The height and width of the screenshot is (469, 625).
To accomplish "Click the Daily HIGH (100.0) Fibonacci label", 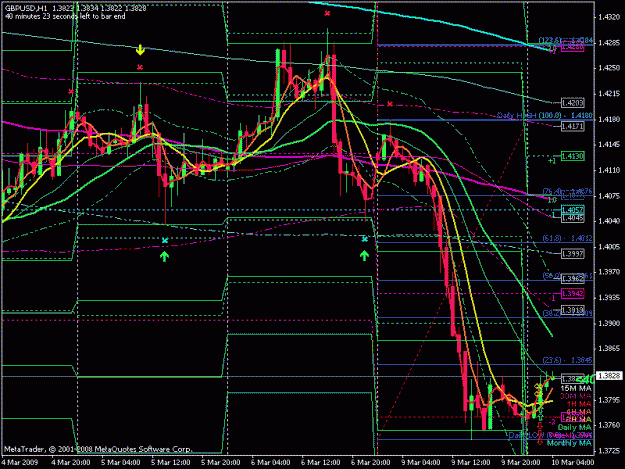I will (x=544, y=116).
